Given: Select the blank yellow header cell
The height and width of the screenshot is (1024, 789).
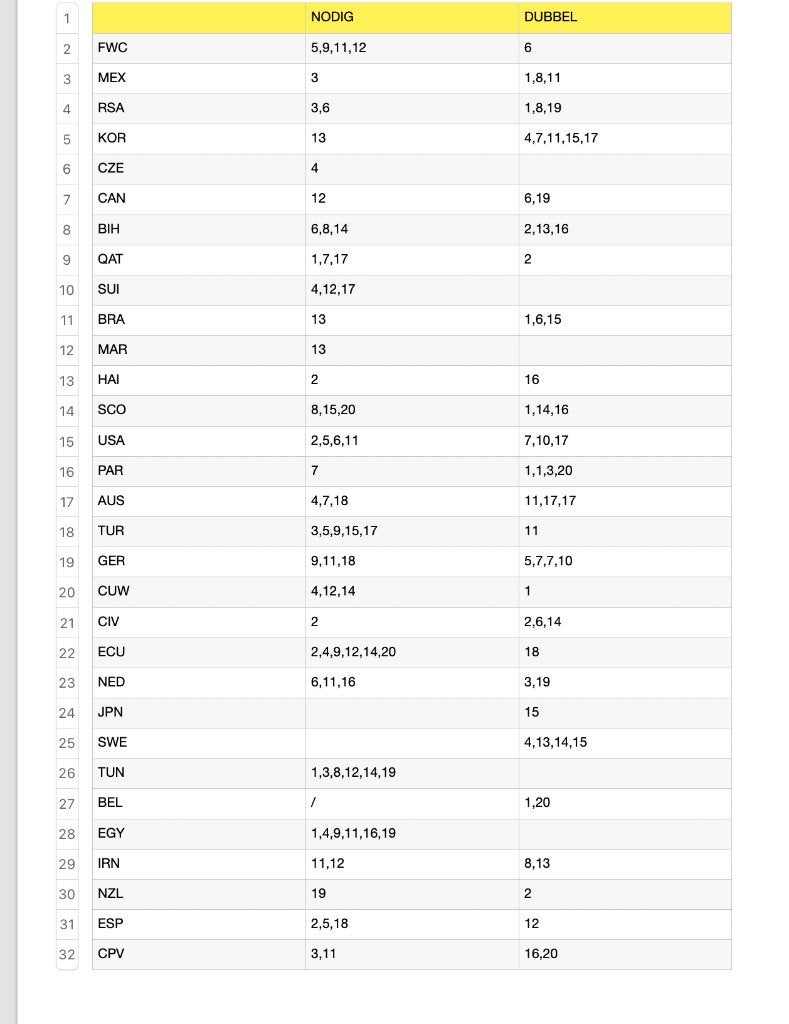Looking at the screenshot, I should click(199, 18).
